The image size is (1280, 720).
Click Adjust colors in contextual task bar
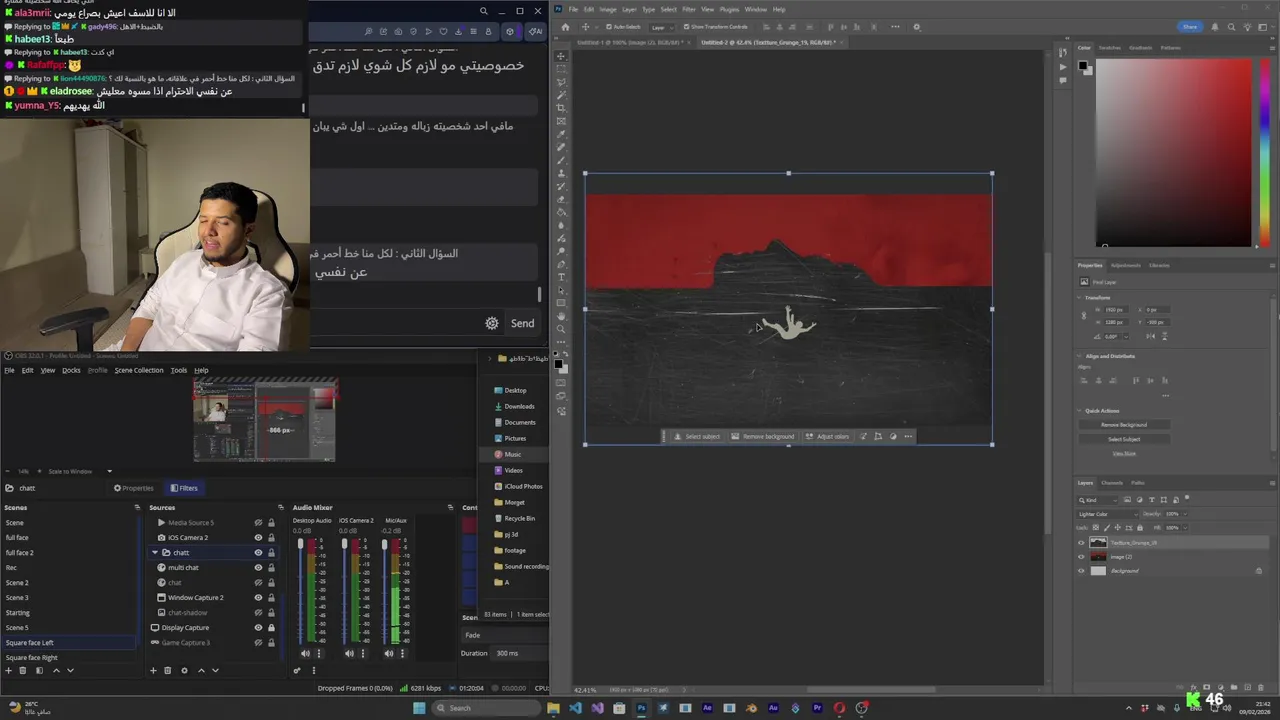click(x=828, y=436)
